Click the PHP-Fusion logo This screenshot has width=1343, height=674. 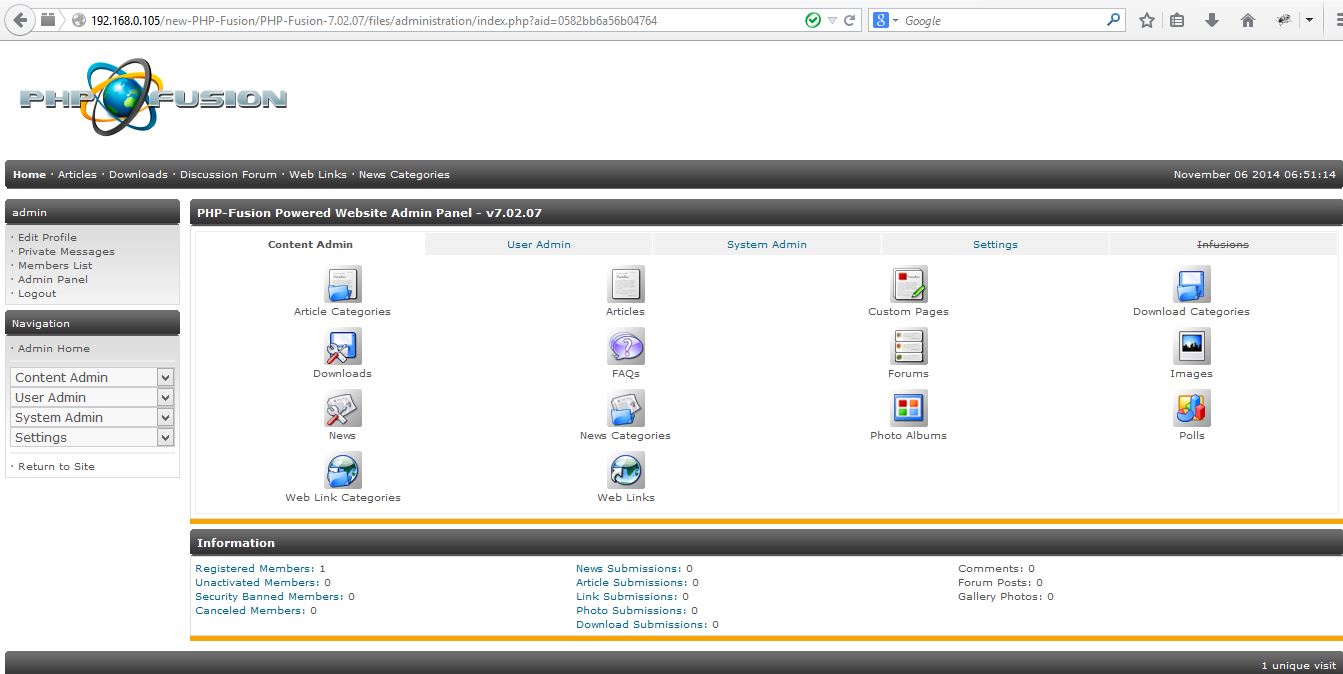pyautogui.click(x=153, y=97)
